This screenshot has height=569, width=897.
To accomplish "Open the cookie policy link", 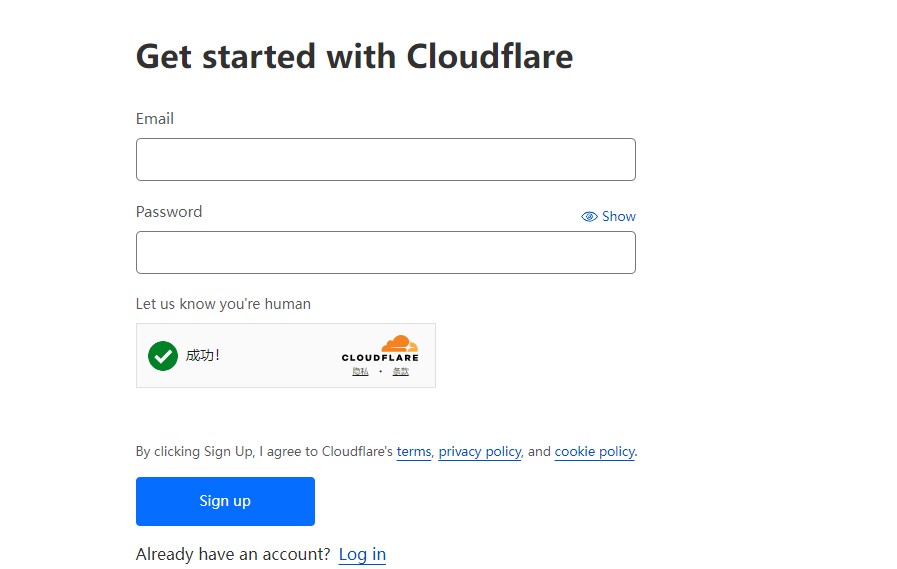I will pyautogui.click(x=594, y=452).
